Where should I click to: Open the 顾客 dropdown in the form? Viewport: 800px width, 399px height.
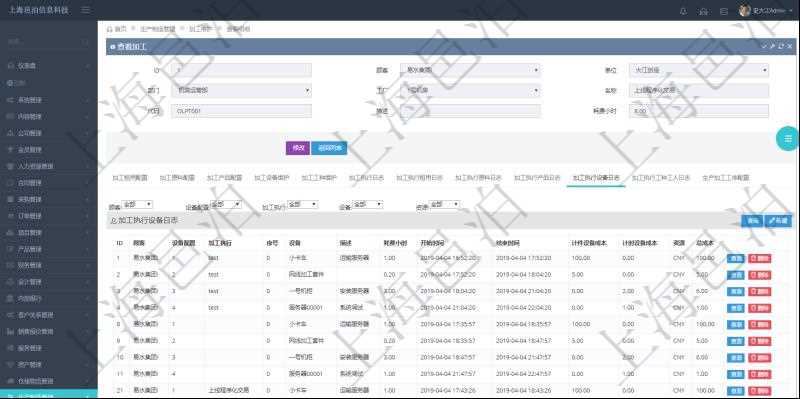[469, 70]
